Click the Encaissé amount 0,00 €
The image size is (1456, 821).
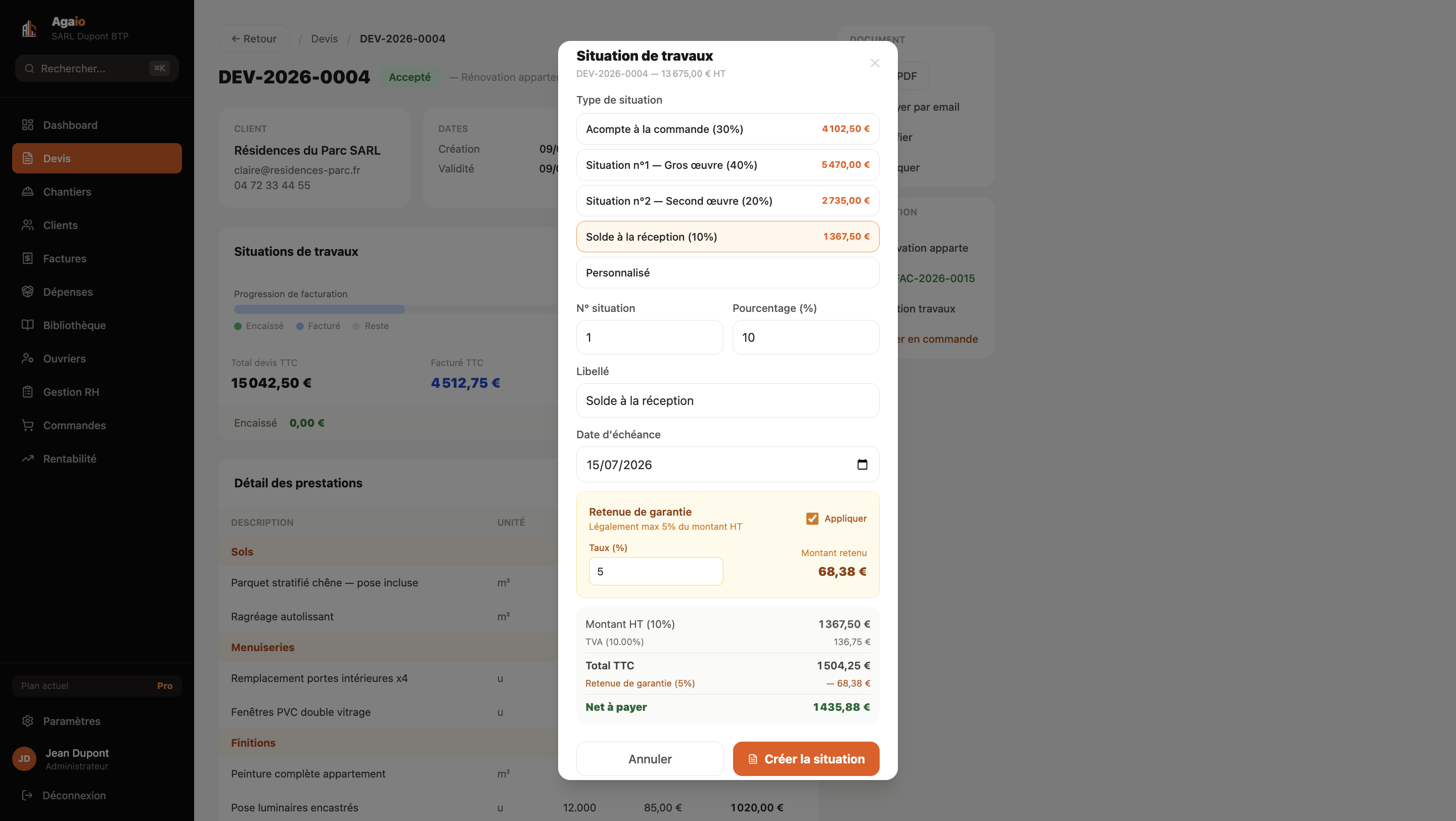307,423
